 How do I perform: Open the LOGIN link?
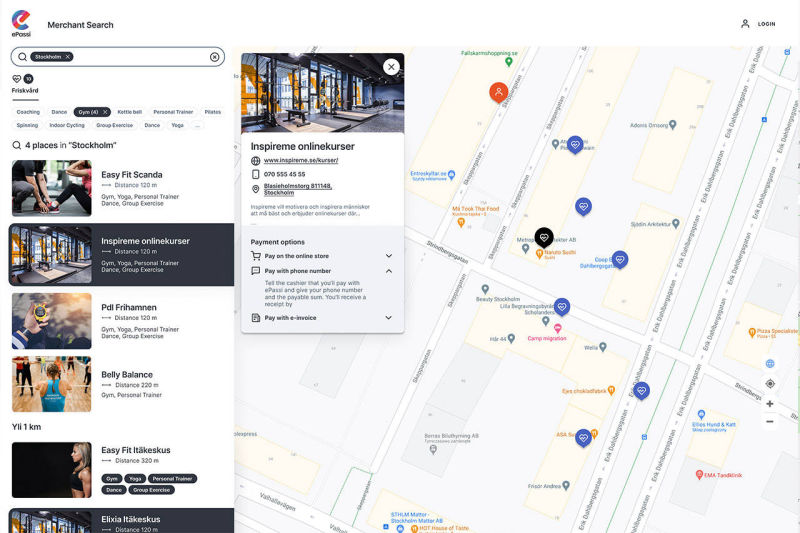[x=766, y=24]
